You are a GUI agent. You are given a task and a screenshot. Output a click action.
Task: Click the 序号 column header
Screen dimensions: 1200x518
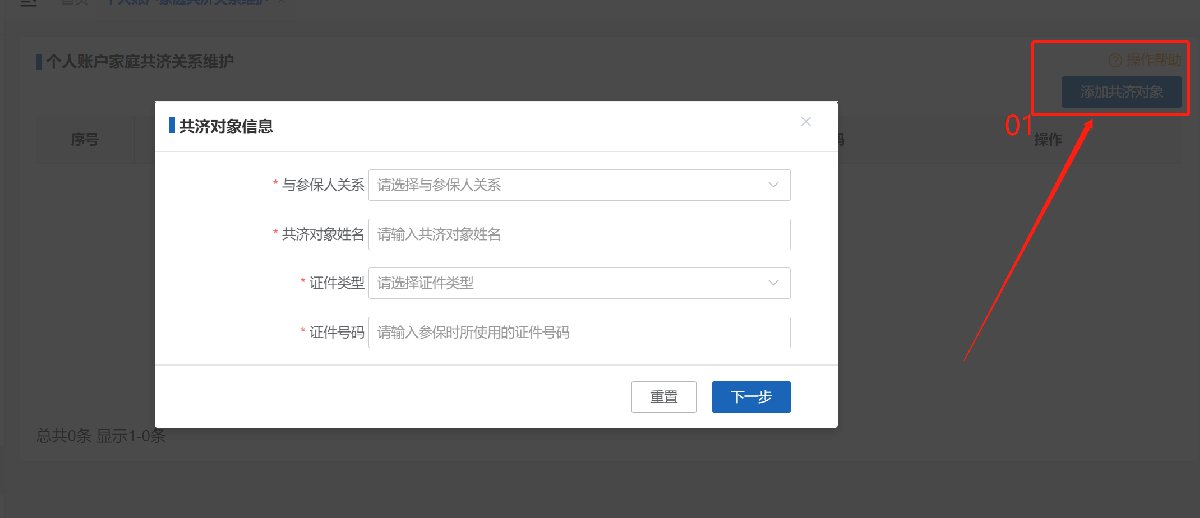pyautogui.click(x=84, y=140)
